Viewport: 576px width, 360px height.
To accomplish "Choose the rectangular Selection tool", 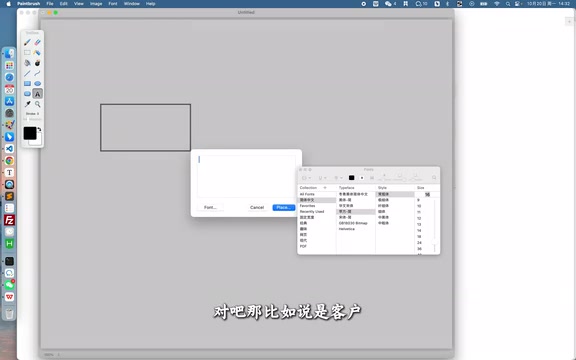I will (27, 53).
